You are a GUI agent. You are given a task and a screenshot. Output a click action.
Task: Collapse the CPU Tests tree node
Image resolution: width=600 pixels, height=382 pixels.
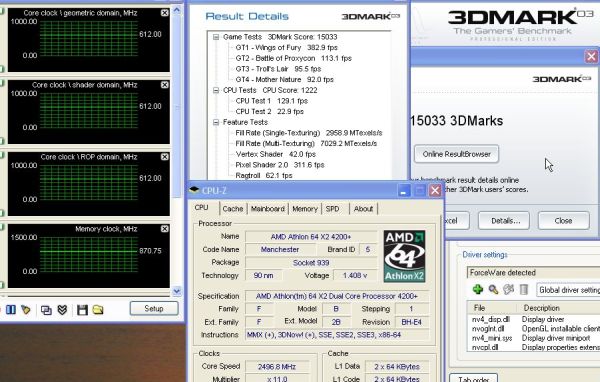(216, 90)
